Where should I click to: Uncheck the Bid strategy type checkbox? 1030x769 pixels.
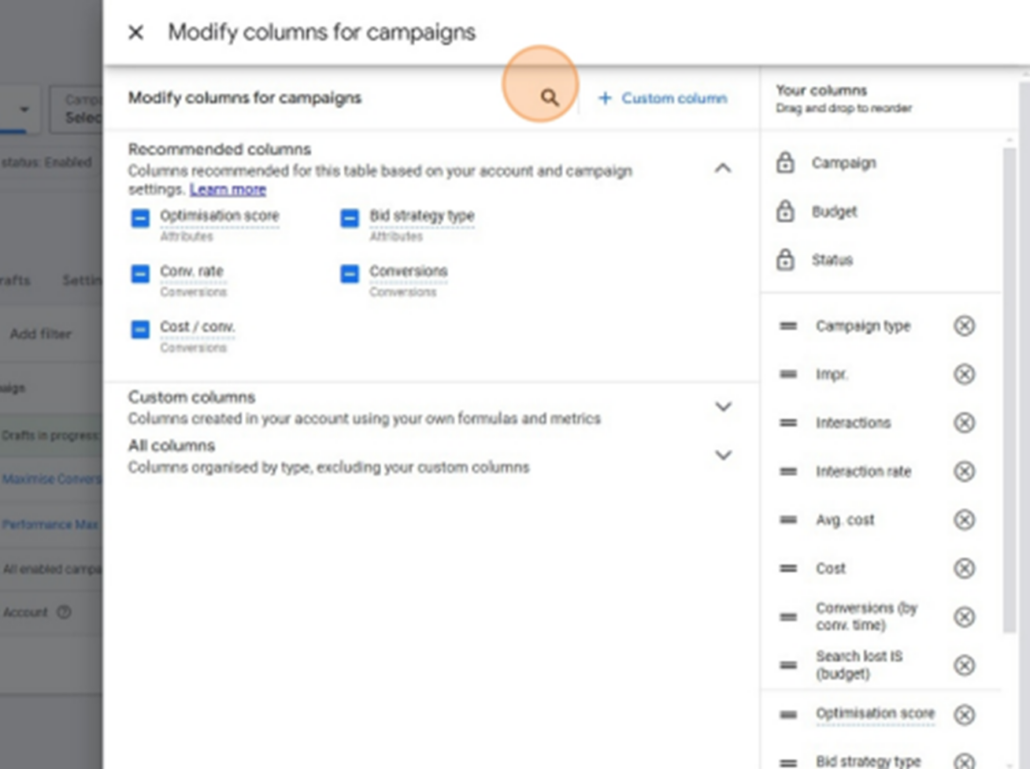coord(349,218)
